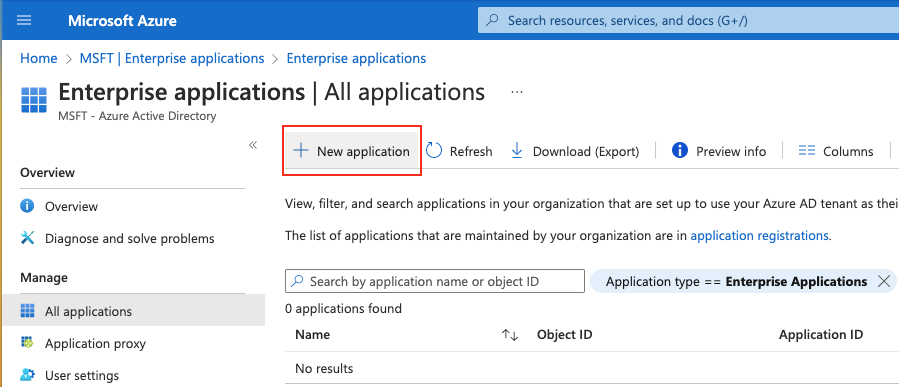This screenshot has height=387, width=899.
Task: Click the Application proxy icon
Action: tap(27, 343)
